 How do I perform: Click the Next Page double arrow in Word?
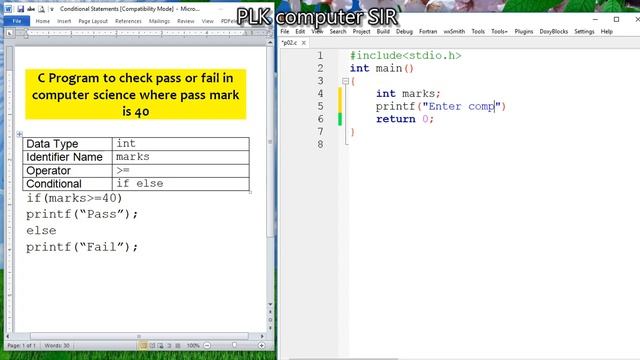[270, 328]
